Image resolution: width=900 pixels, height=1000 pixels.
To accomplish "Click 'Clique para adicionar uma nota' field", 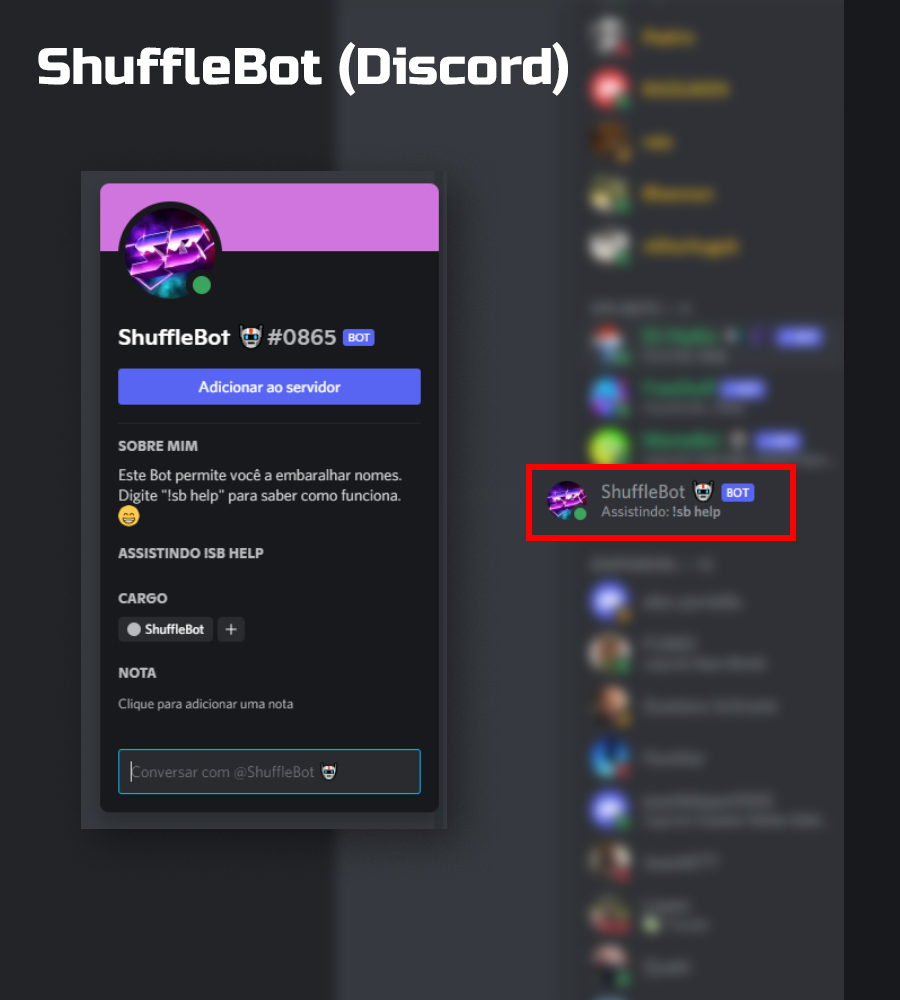I will (205, 704).
